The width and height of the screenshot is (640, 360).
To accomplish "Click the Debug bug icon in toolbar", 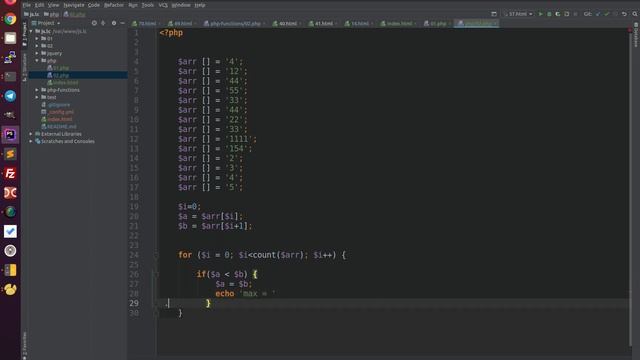I will 549,14.
